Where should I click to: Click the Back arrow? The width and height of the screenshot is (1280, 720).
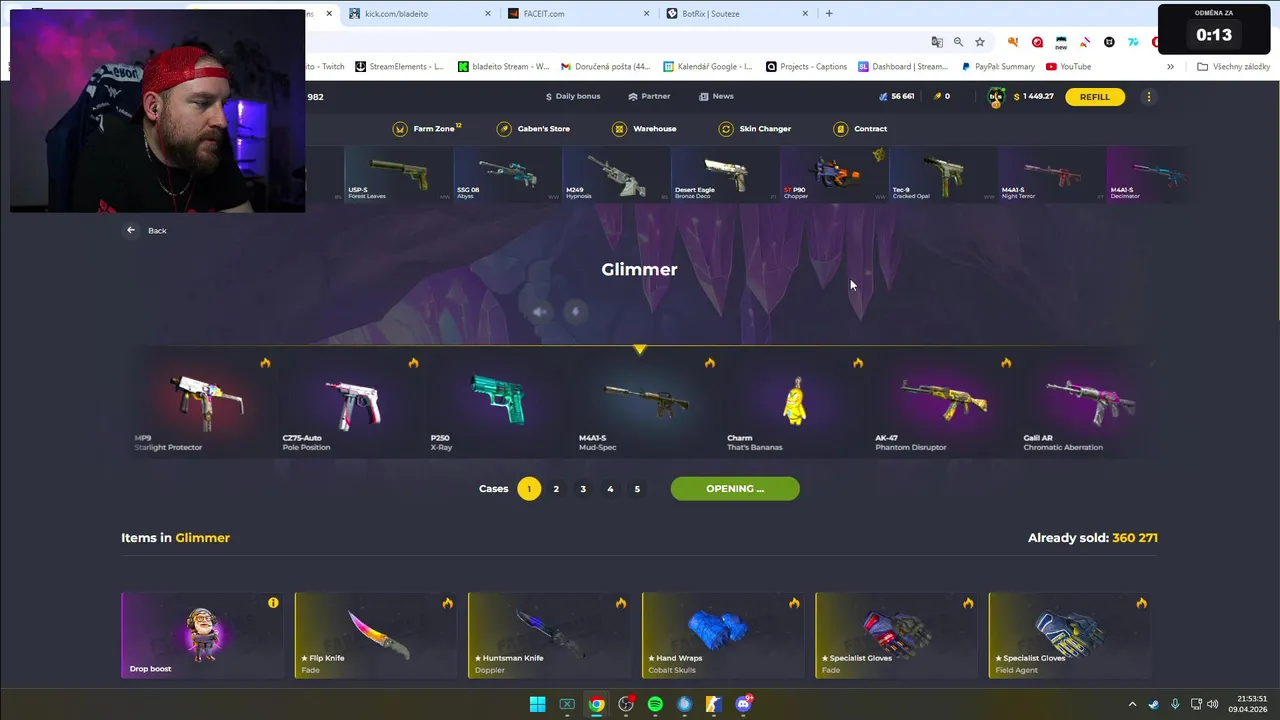tap(131, 230)
